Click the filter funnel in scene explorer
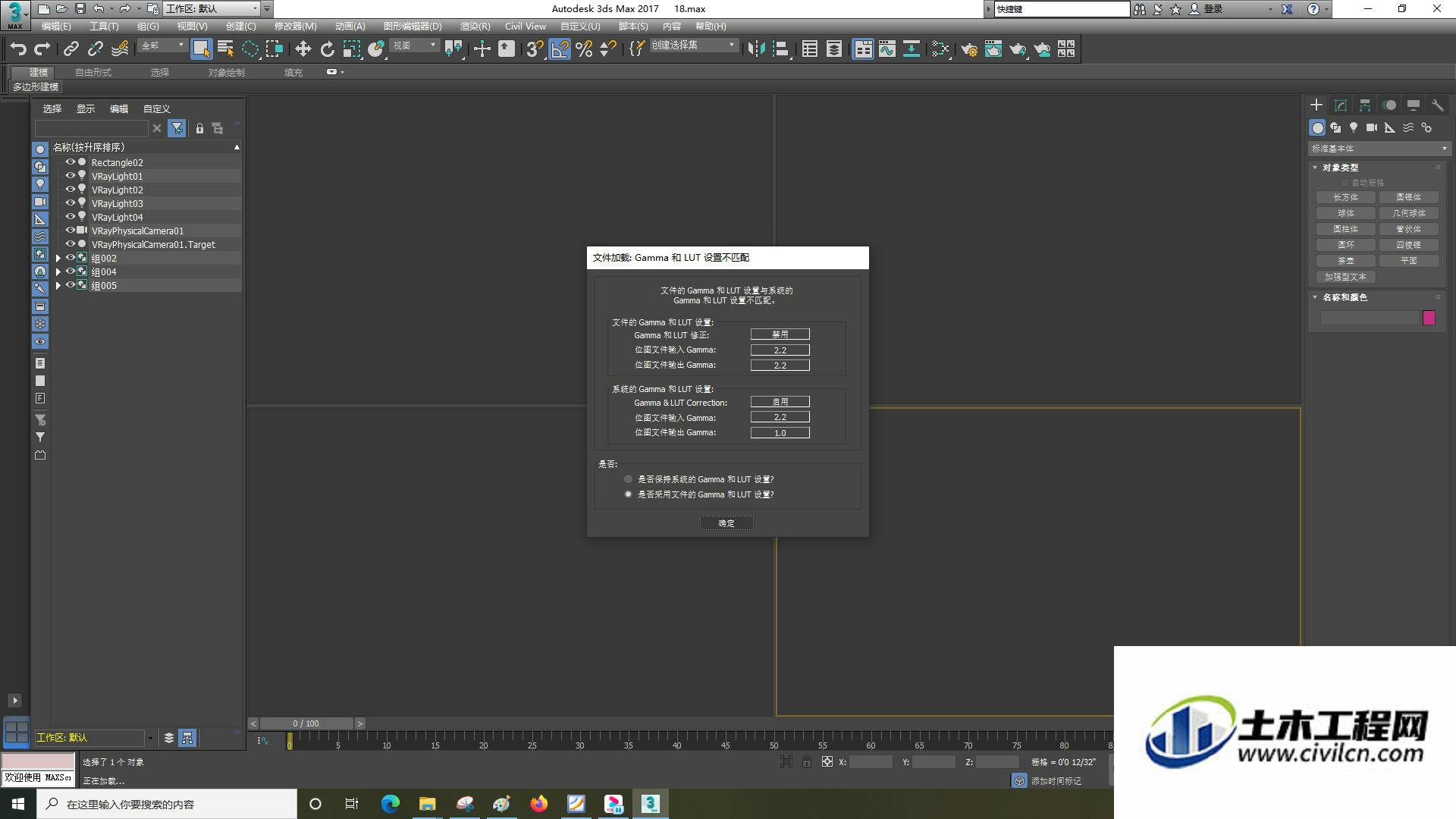Viewport: 1456px width, 819px height. [x=177, y=128]
